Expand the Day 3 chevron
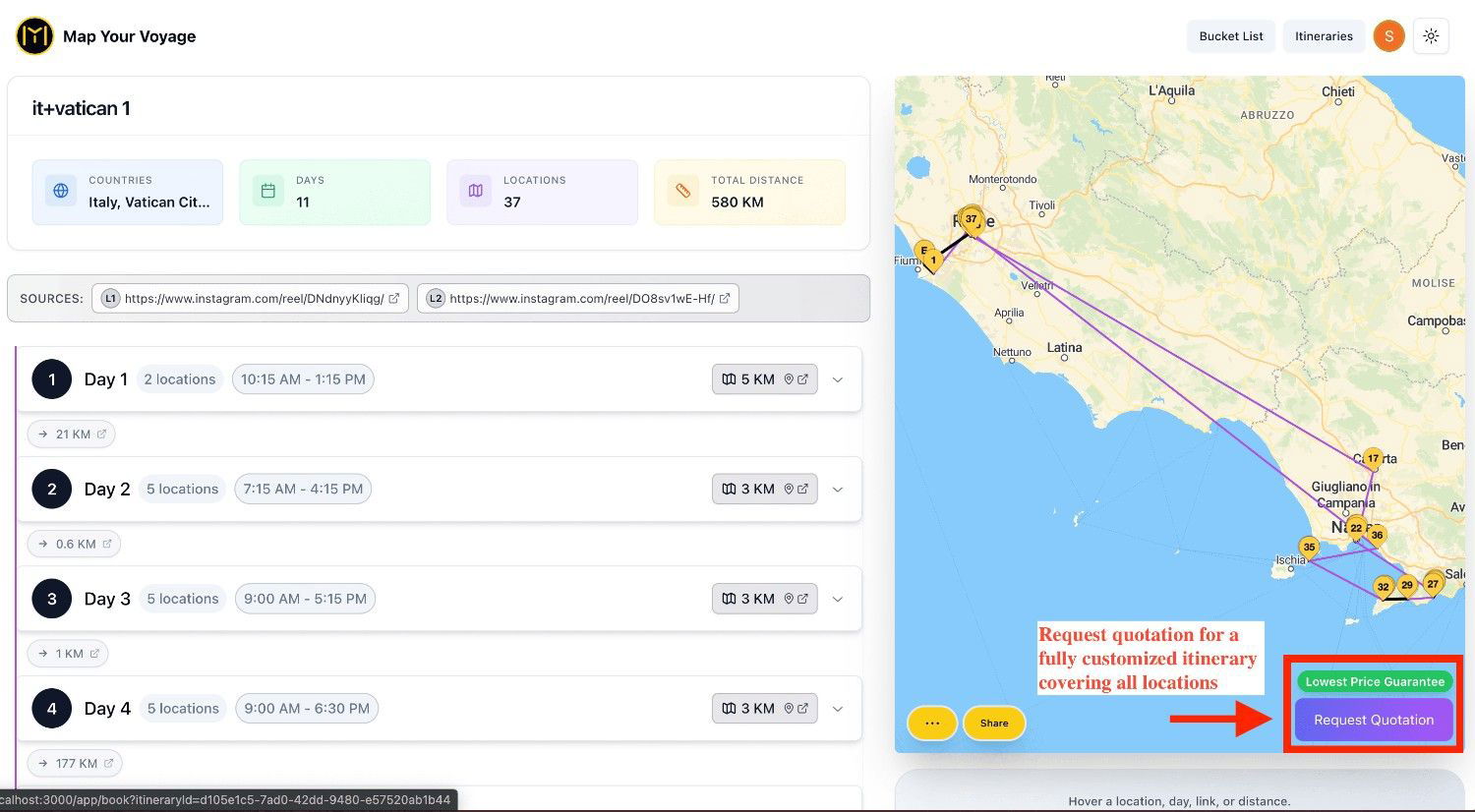The width and height of the screenshot is (1475, 812). click(838, 600)
